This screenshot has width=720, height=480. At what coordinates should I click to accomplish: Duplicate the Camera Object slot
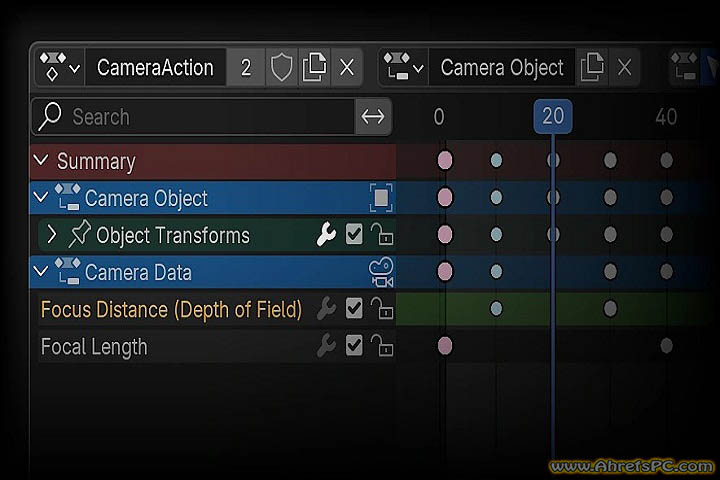click(x=592, y=68)
